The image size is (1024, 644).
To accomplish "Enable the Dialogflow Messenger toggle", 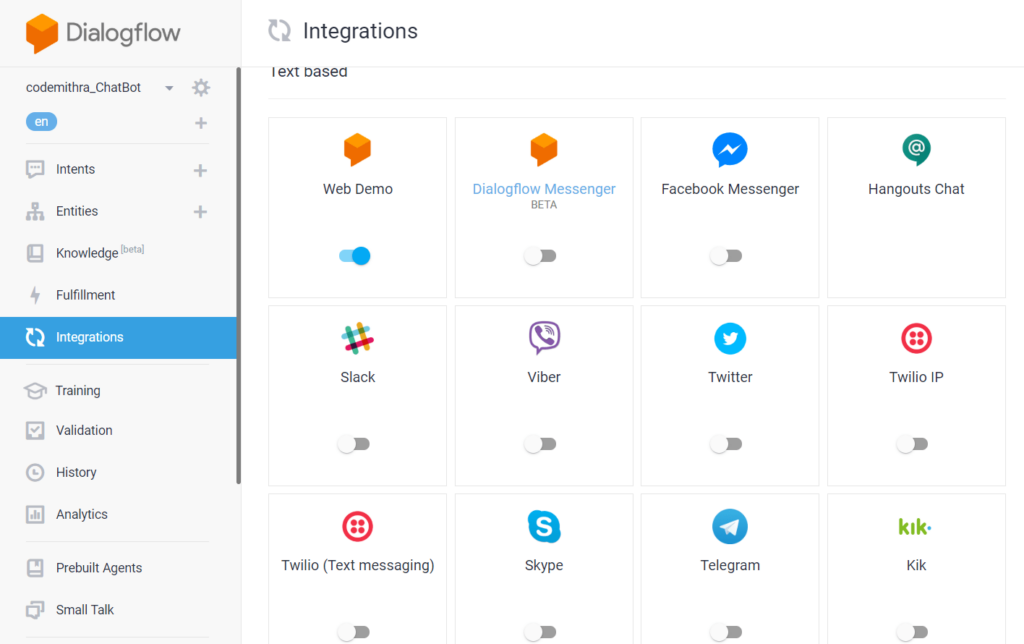I will pos(540,256).
